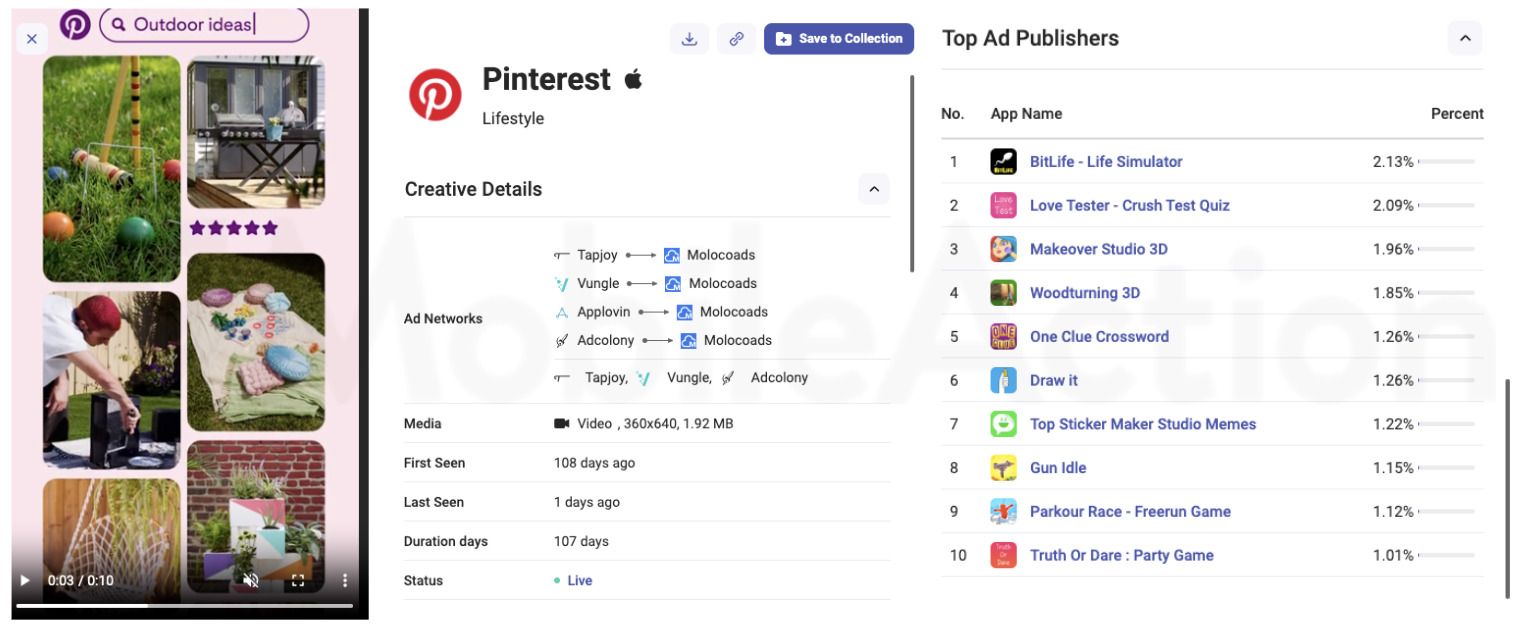The height and width of the screenshot is (630, 1532).
Task: Open One Clue Crossword publisher
Action: tap(1100, 337)
